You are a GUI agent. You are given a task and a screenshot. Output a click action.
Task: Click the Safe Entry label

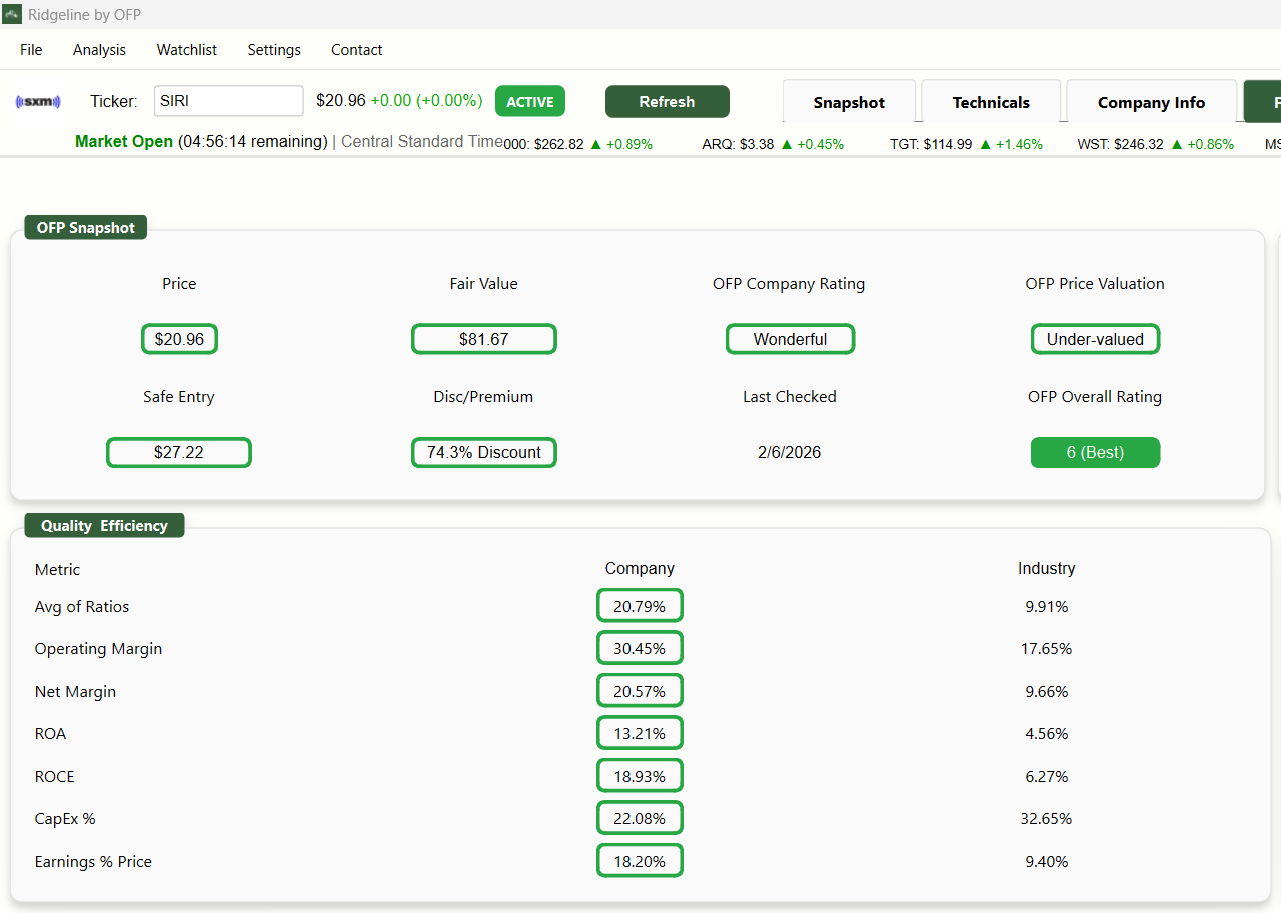tap(179, 397)
